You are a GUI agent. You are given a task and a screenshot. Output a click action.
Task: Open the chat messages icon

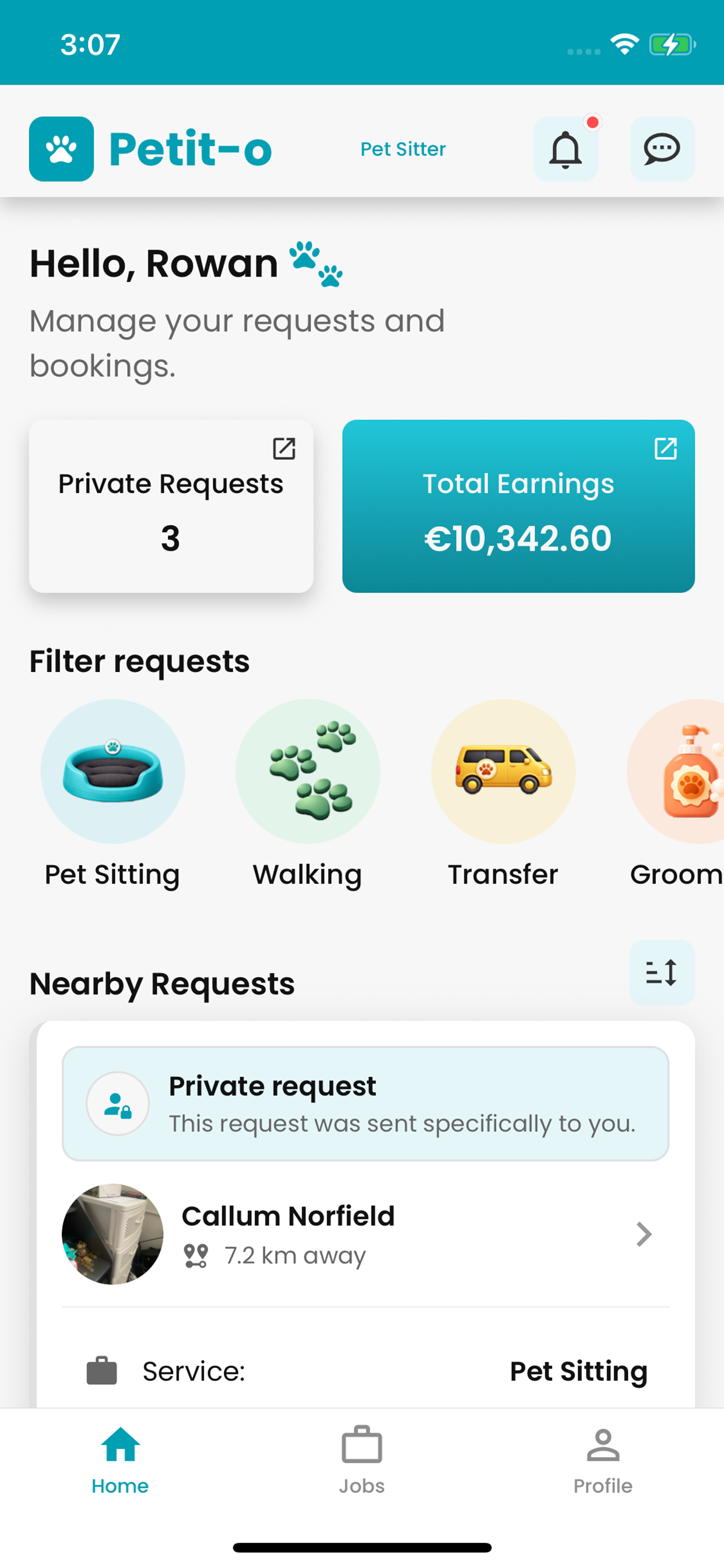[662, 149]
